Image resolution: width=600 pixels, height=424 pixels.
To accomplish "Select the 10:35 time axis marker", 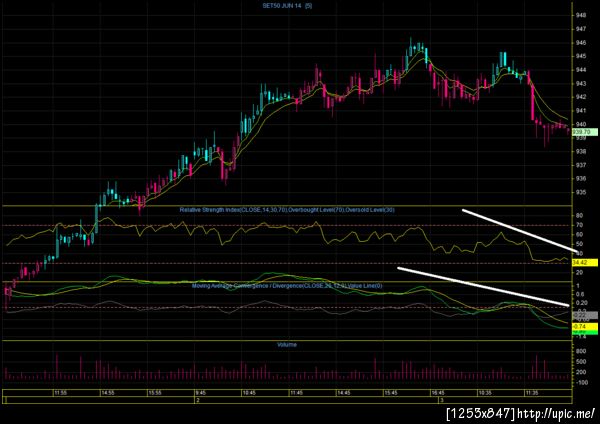I will (x=485, y=393).
